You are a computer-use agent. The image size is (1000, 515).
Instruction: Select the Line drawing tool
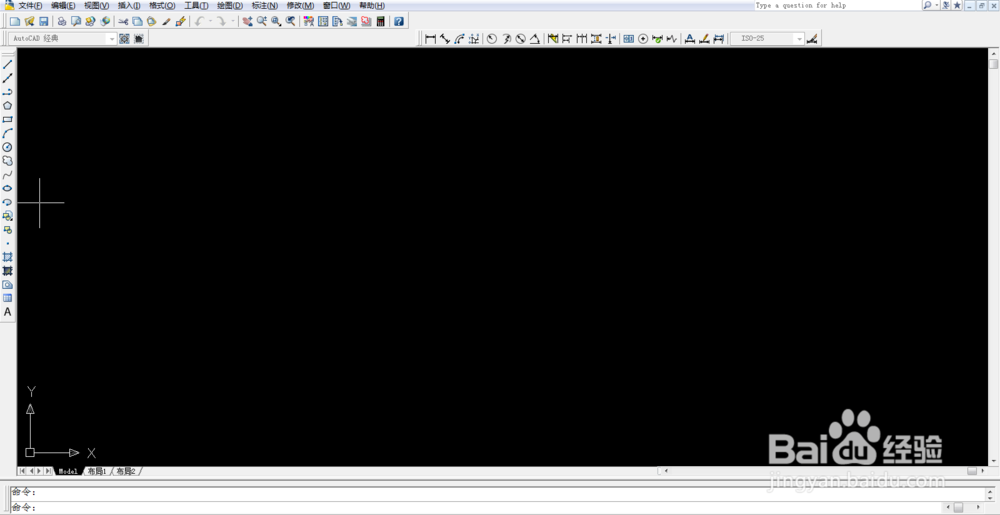(8, 64)
